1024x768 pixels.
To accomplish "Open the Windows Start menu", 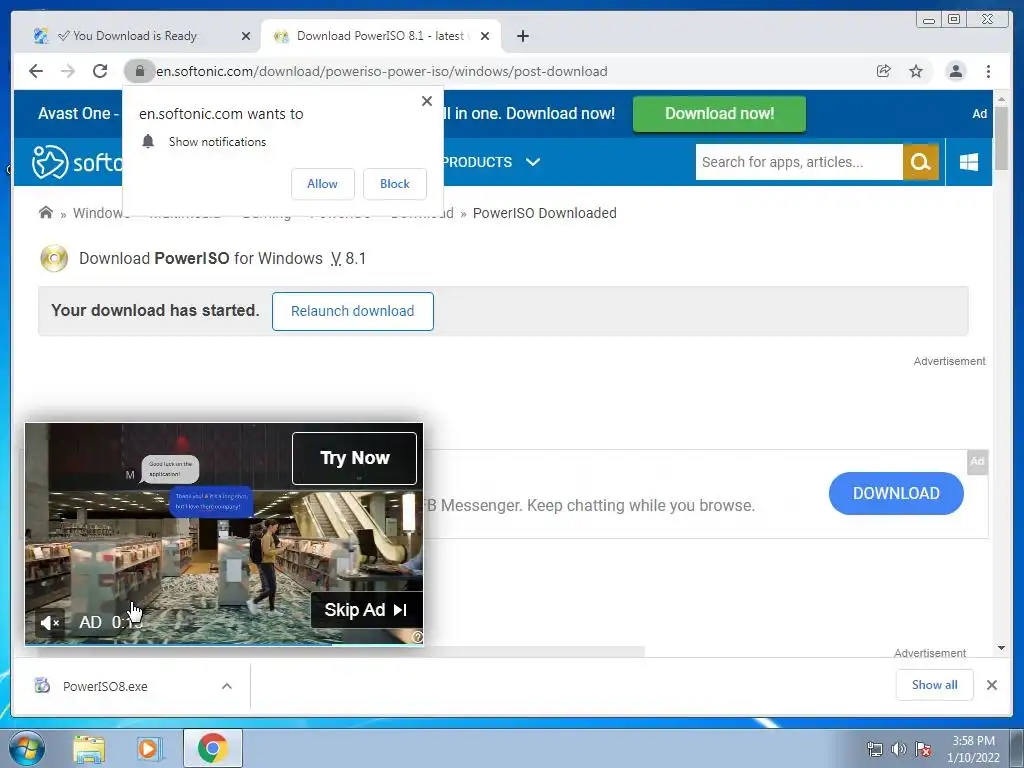I will pyautogui.click(x=27, y=749).
